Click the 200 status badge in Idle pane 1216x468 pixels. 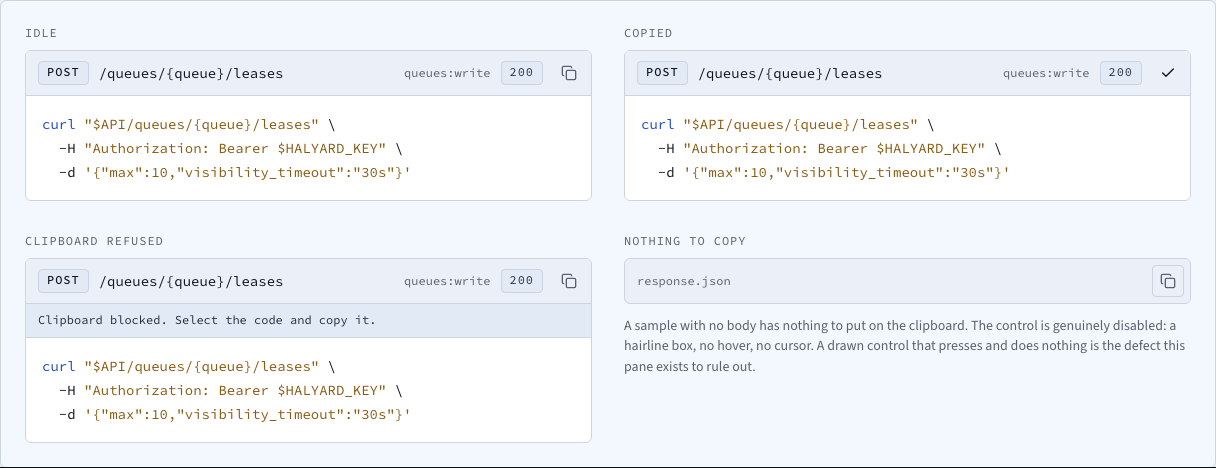coord(522,73)
